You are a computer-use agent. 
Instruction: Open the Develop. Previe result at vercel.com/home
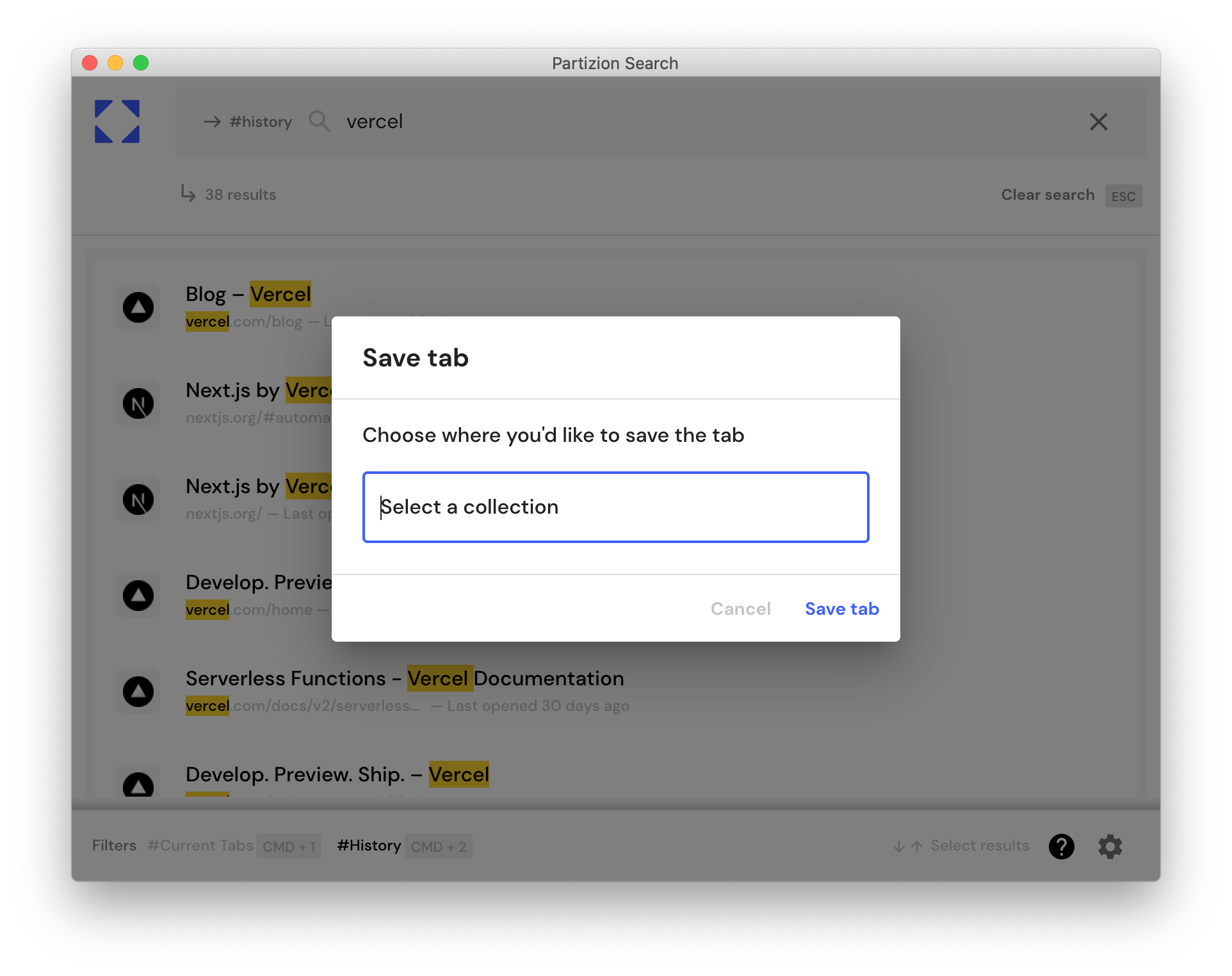pos(259,583)
